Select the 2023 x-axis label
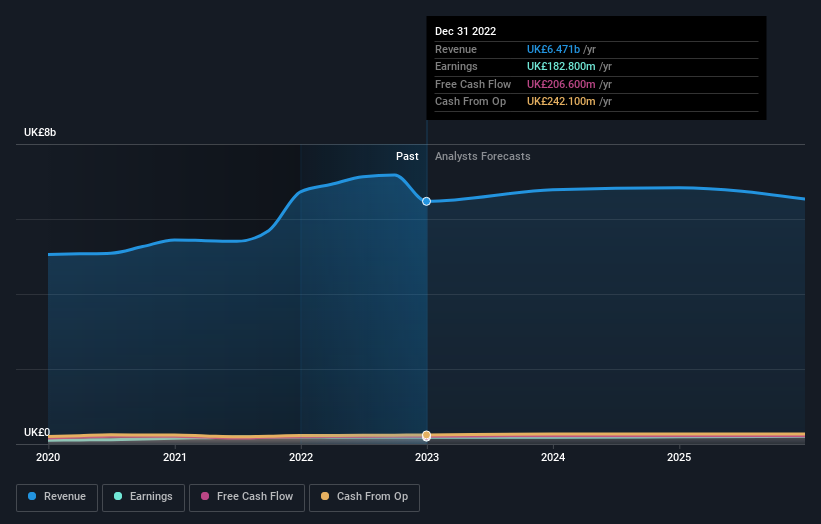821x524 pixels. coord(427,458)
